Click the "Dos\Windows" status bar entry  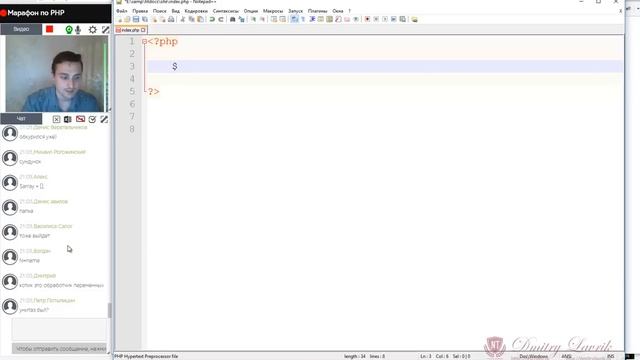click(x=533, y=356)
